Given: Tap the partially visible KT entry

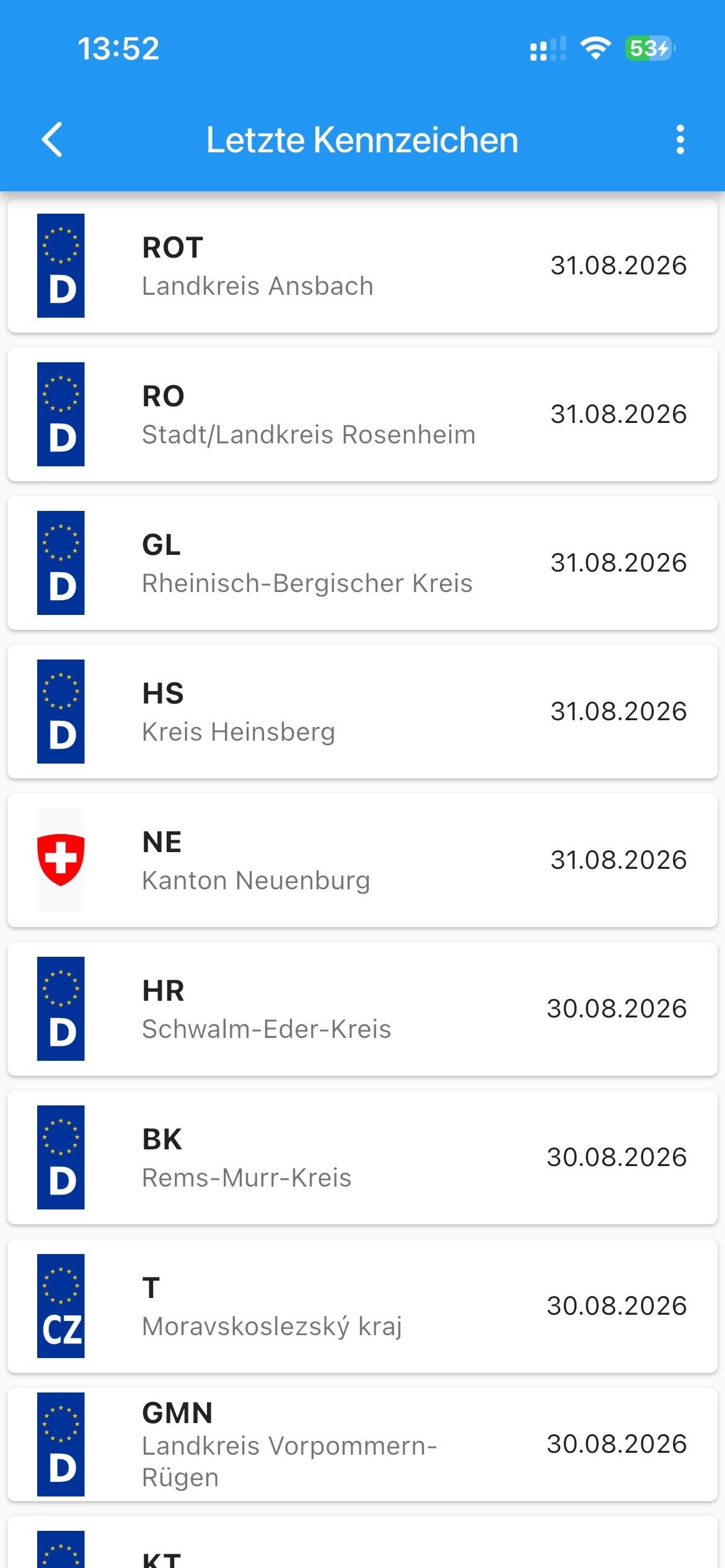Looking at the screenshot, I should 362,1543.
